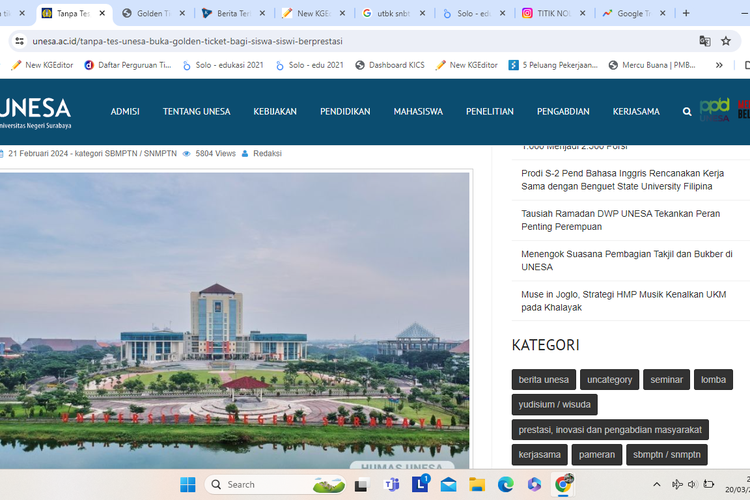Image resolution: width=750 pixels, height=500 pixels.
Task: Open a new browser tab
Action: [x=686, y=14]
